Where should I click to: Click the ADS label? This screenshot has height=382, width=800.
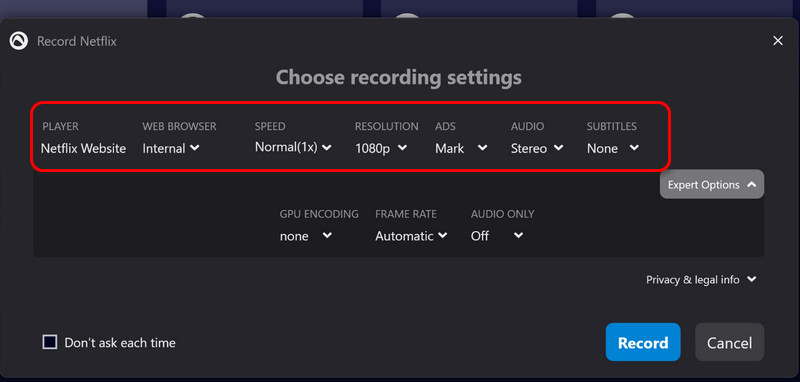[x=445, y=126]
